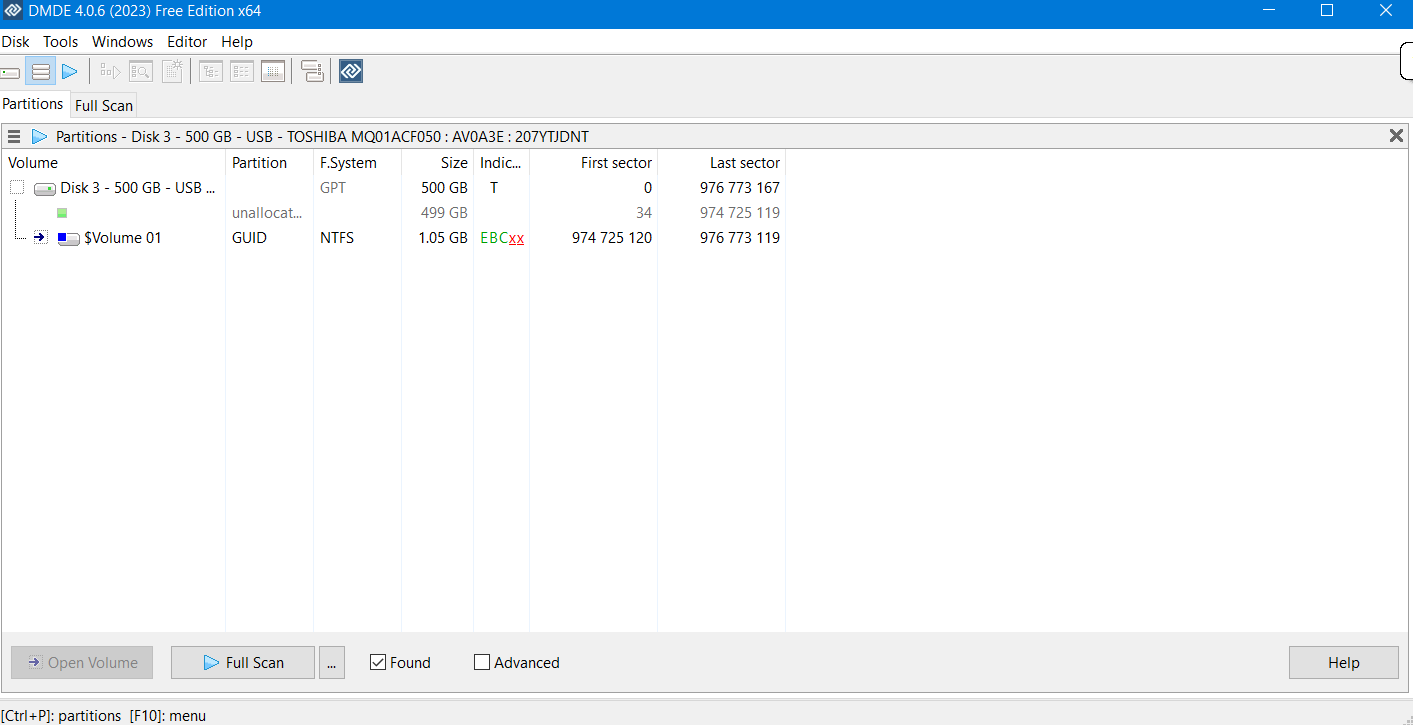Image resolution: width=1413 pixels, height=725 pixels.
Task: Tick the checkbox next to Disk 3
Action: click(x=17, y=188)
